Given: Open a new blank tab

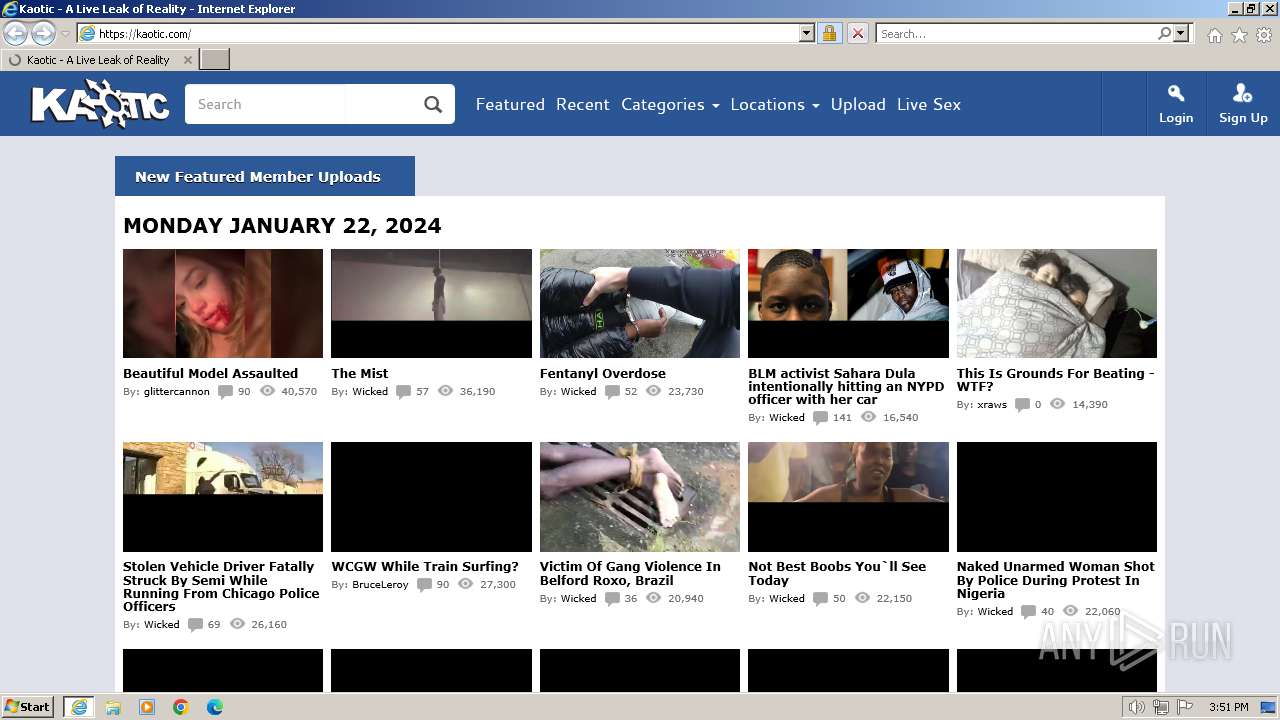Looking at the screenshot, I should pos(215,60).
